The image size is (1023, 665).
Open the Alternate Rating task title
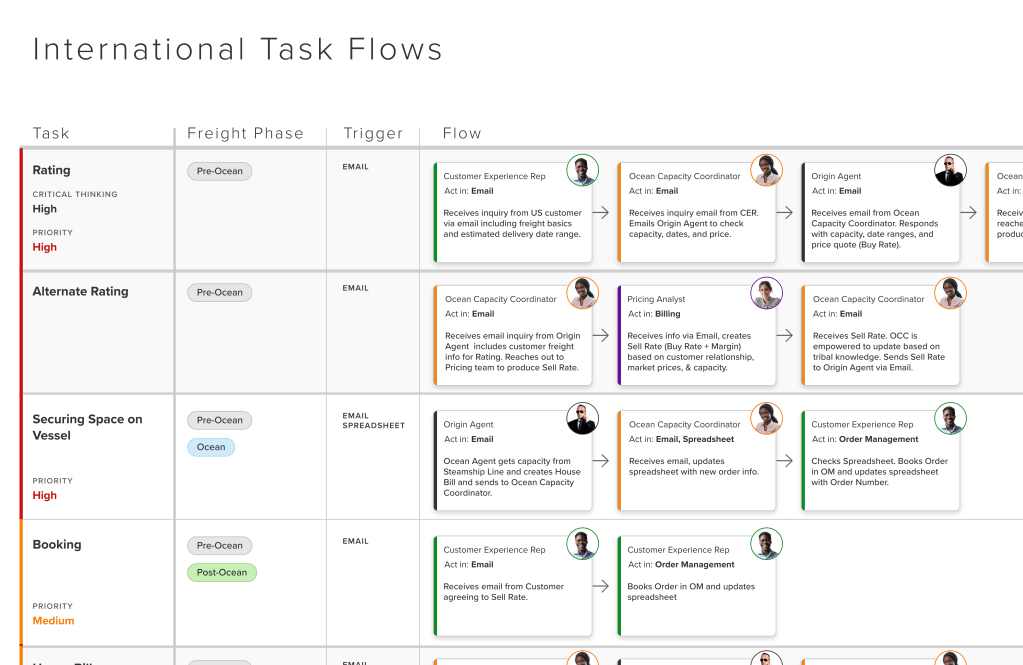[x=80, y=292]
